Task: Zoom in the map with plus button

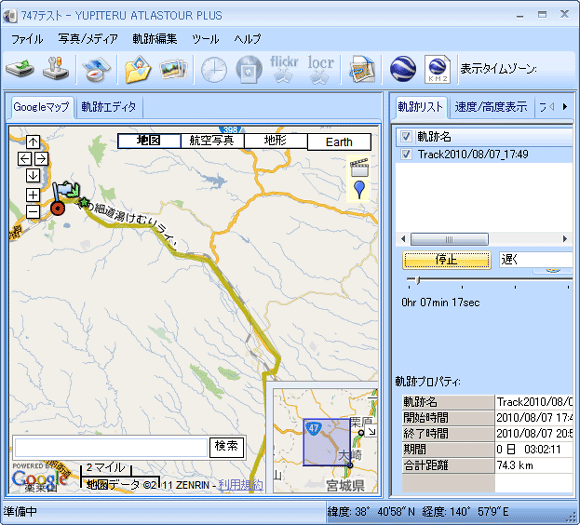Action: (x=33, y=195)
